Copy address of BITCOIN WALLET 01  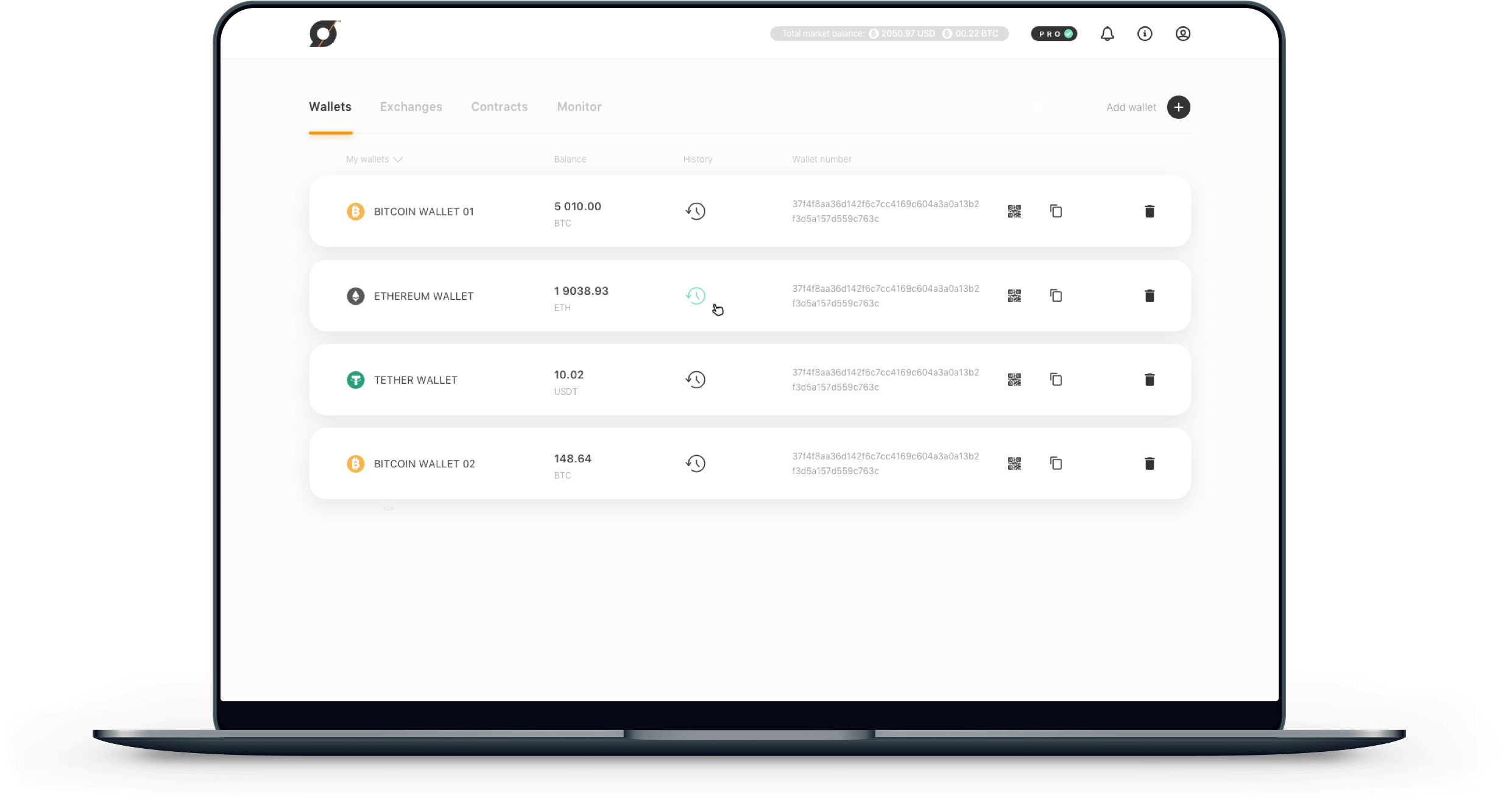click(1056, 211)
